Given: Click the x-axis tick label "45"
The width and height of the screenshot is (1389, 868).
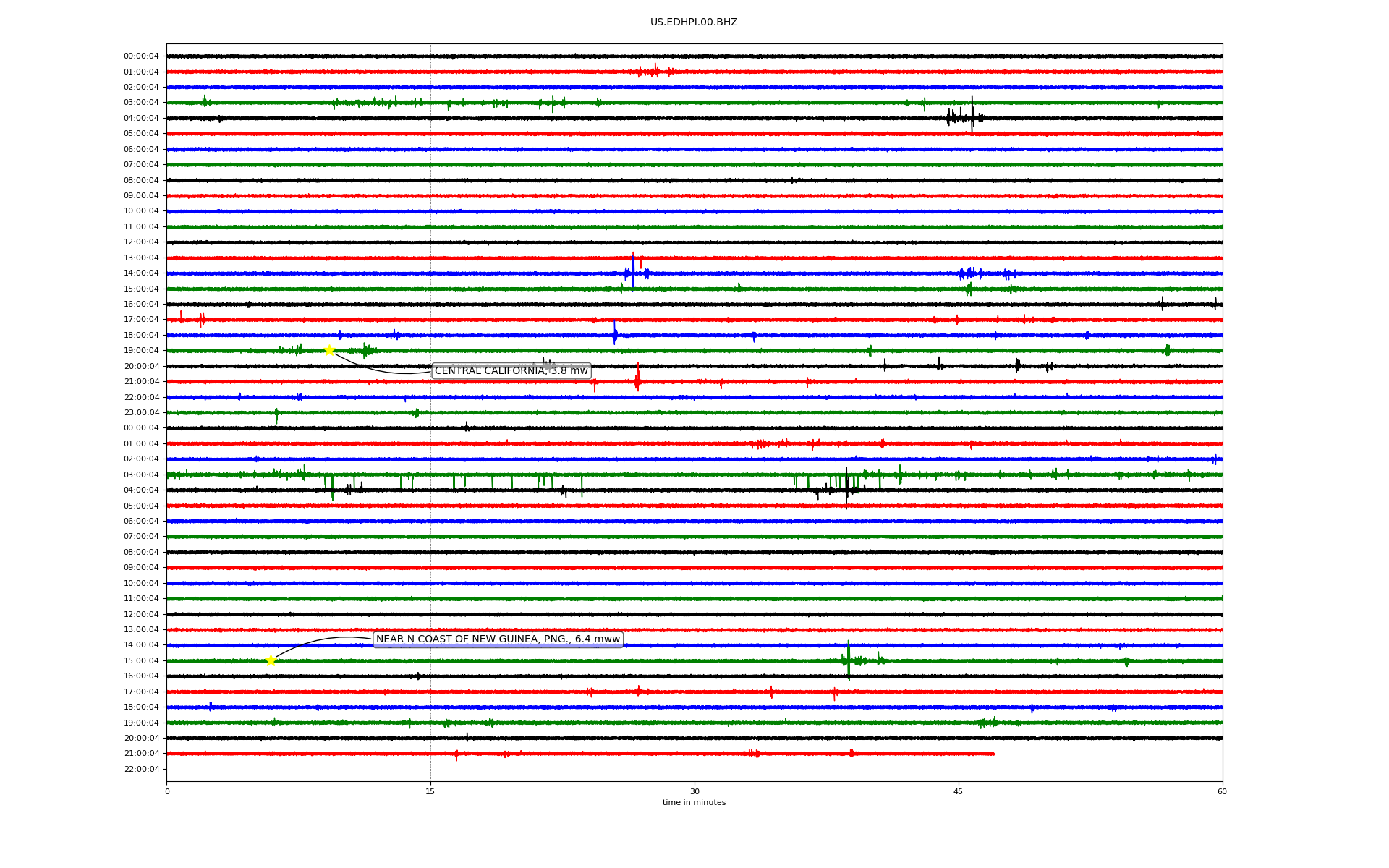Looking at the screenshot, I should pyautogui.click(x=959, y=791).
